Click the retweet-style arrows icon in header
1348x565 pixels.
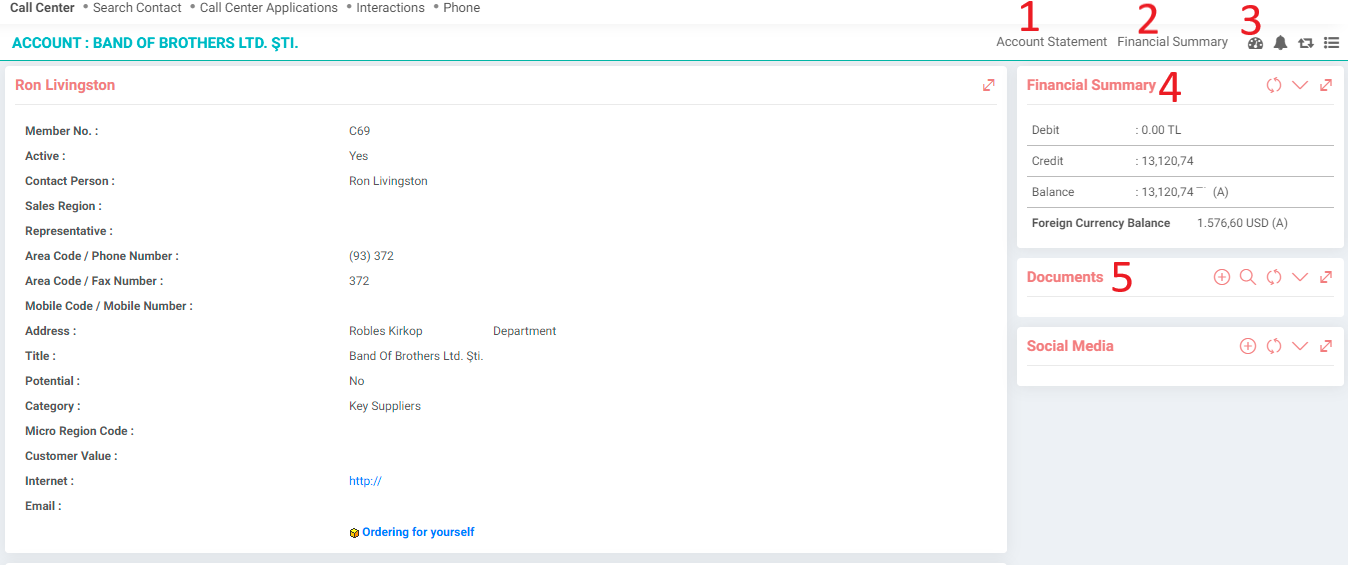(x=1305, y=43)
